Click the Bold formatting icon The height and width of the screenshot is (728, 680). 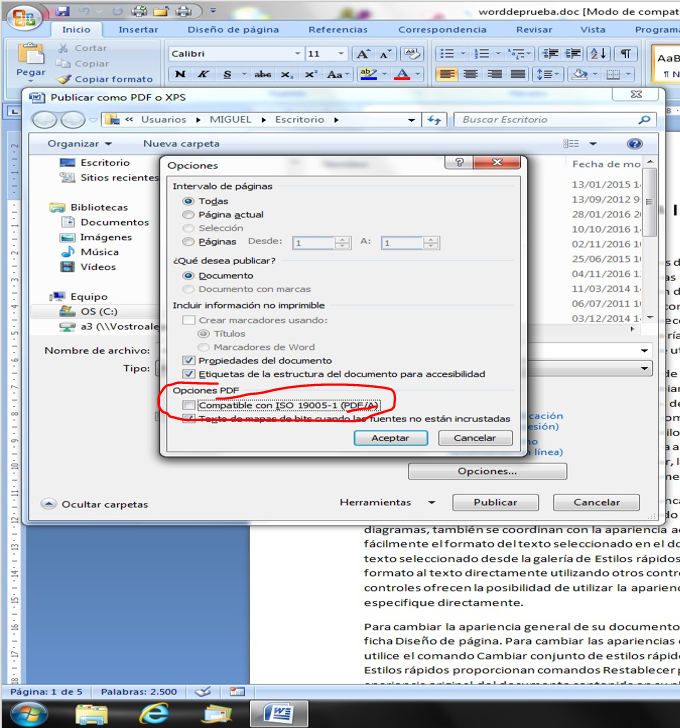click(x=180, y=74)
